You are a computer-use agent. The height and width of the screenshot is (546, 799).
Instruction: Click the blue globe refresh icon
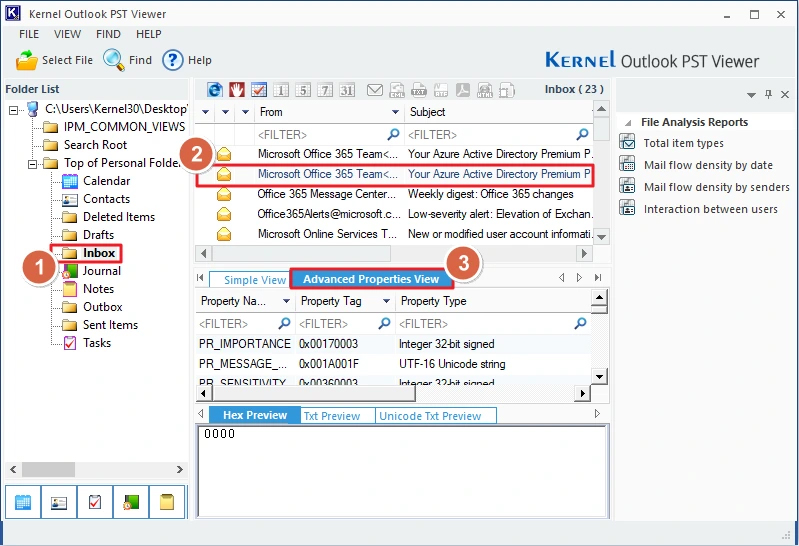[x=215, y=90]
